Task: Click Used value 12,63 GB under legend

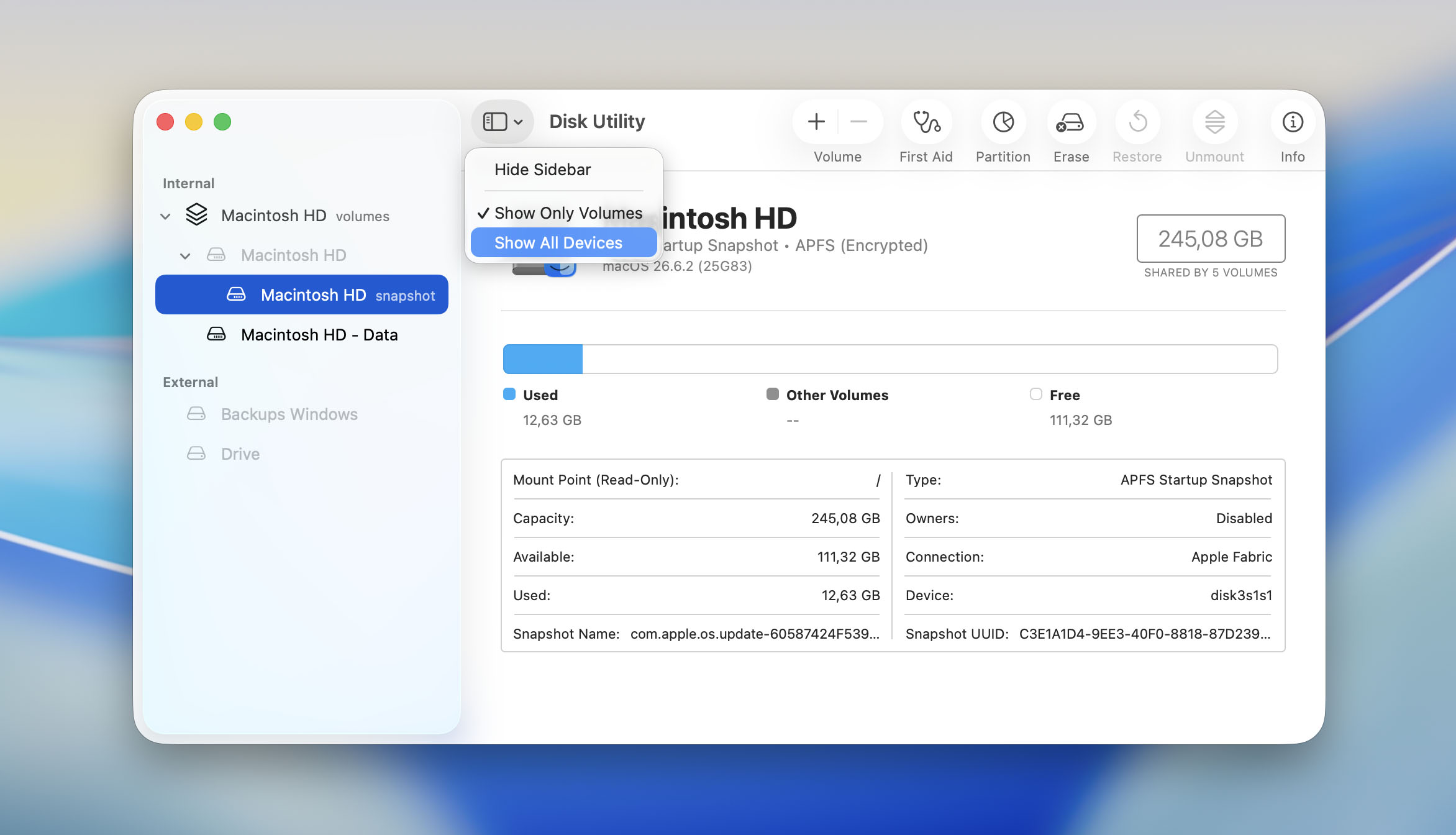Action: coord(552,420)
